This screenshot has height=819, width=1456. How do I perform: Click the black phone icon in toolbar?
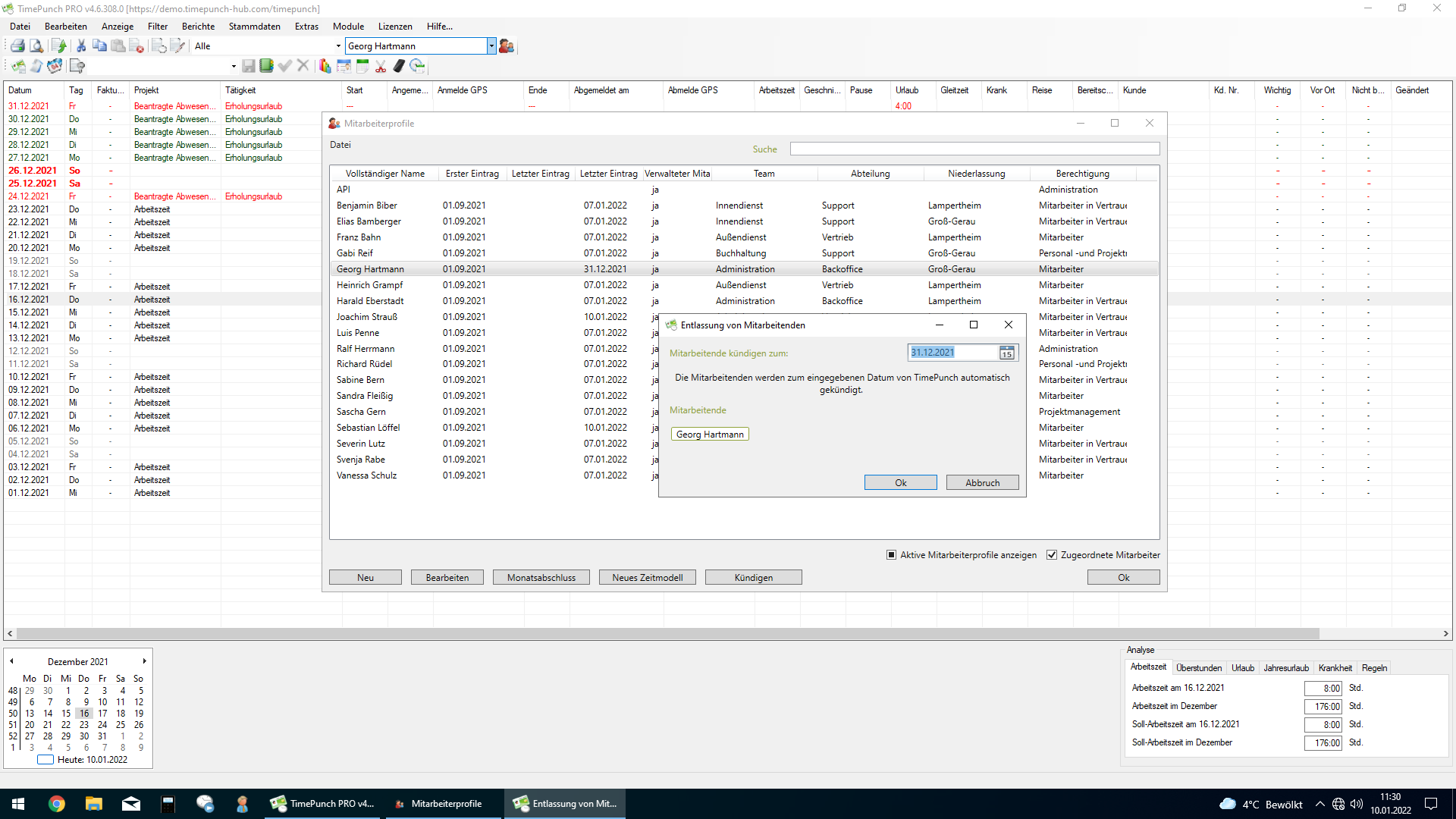coord(399,66)
